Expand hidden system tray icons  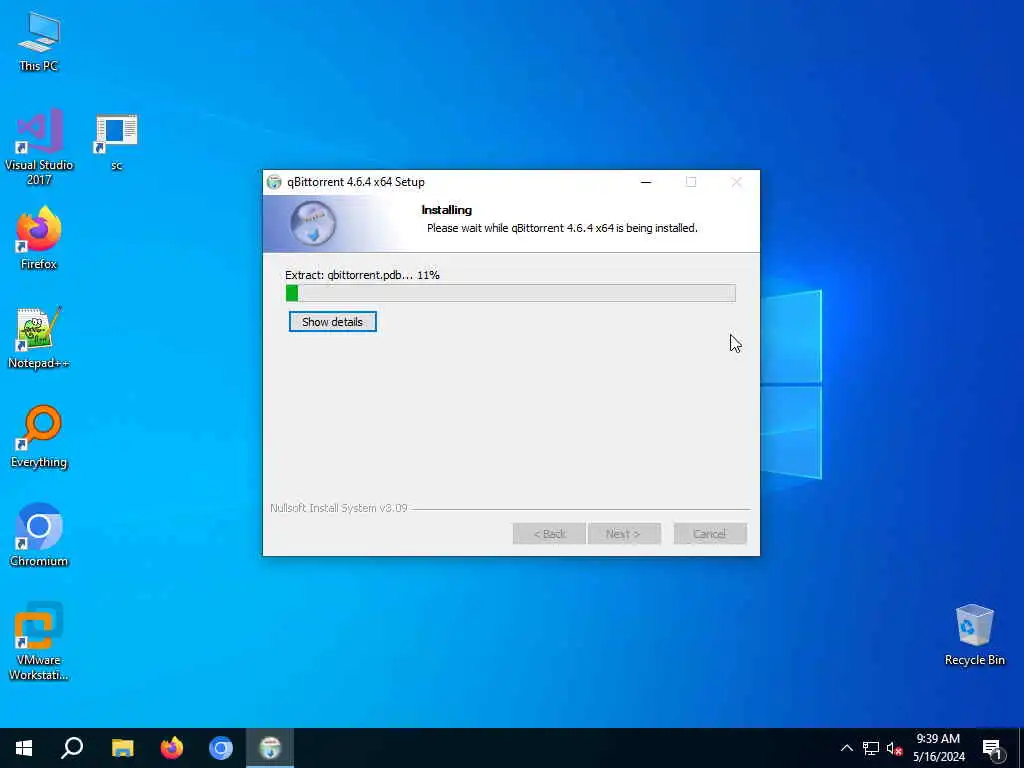coord(846,748)
